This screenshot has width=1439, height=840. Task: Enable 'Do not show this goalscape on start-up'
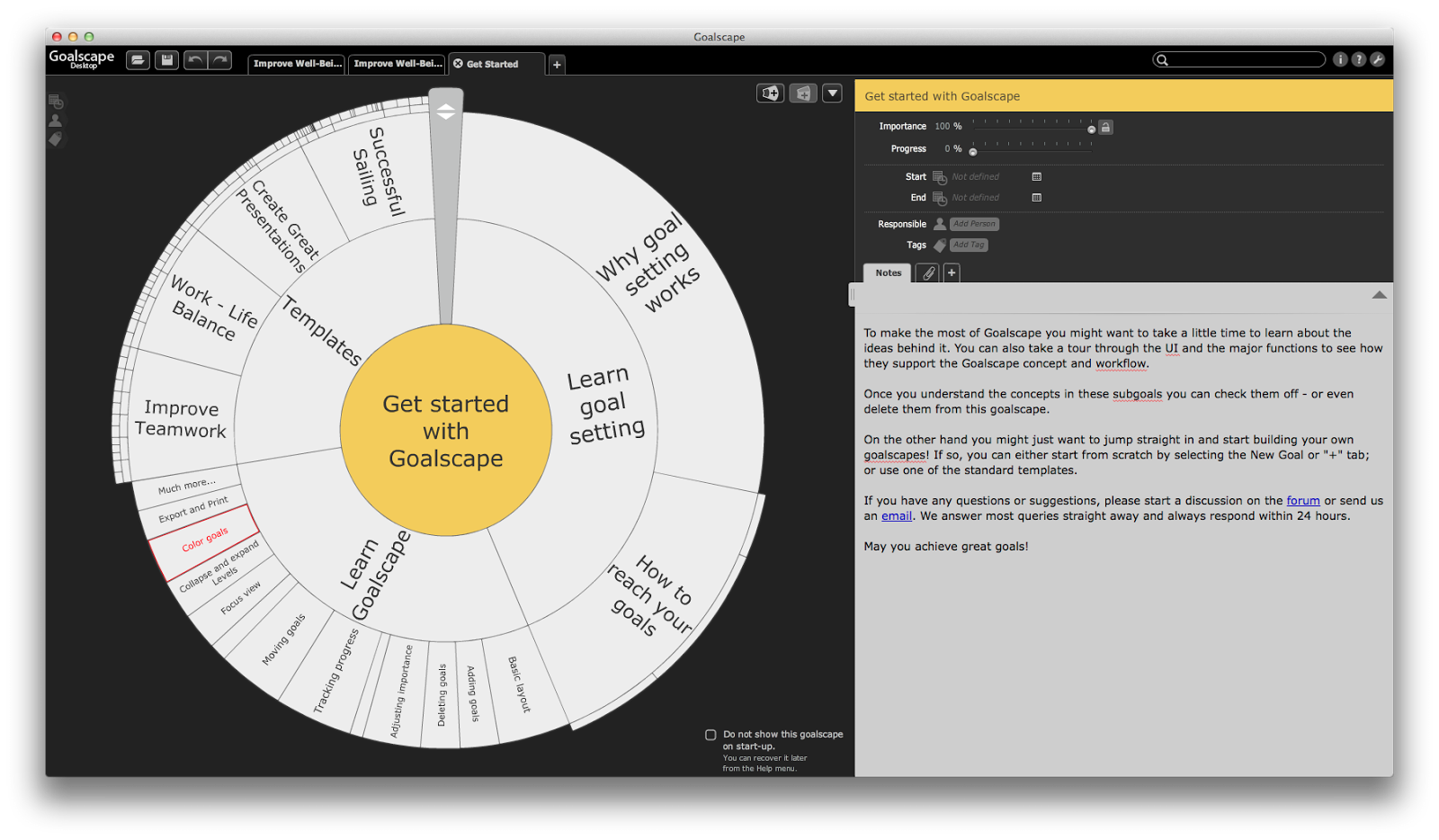[x=711, y=735]
